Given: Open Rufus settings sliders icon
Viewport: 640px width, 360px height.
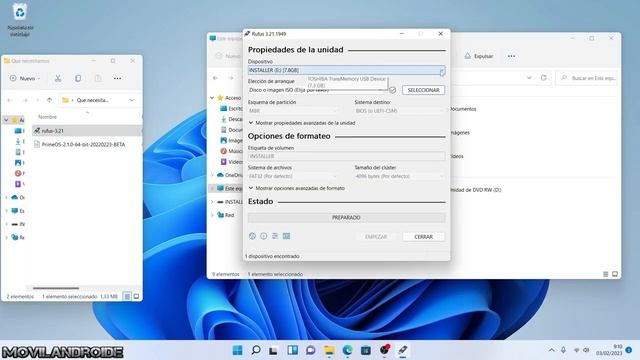Looking at the screenshot, I should (275, 236).
